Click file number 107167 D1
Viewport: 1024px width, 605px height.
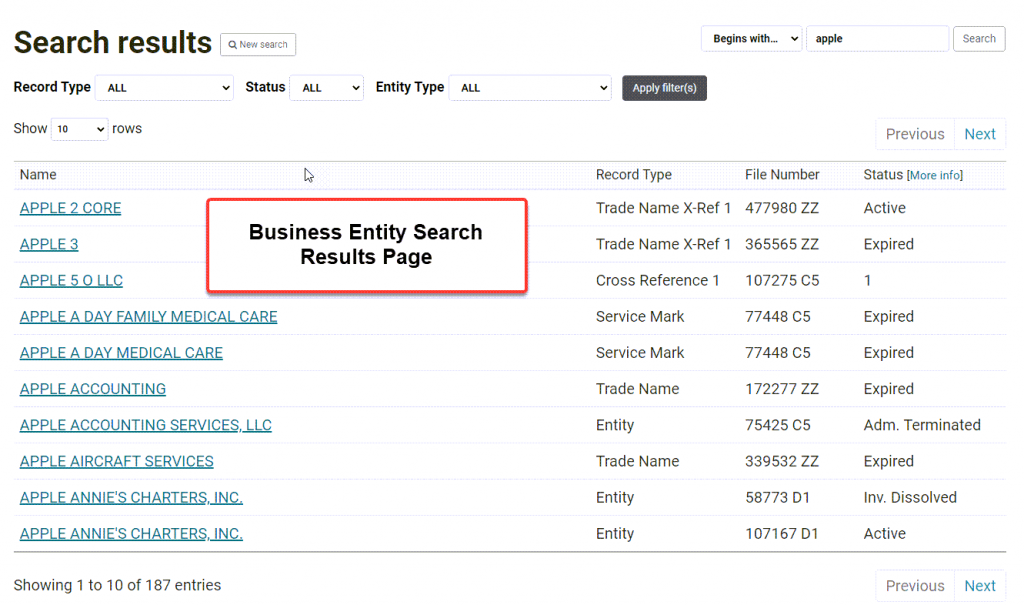tap(782, 534)
